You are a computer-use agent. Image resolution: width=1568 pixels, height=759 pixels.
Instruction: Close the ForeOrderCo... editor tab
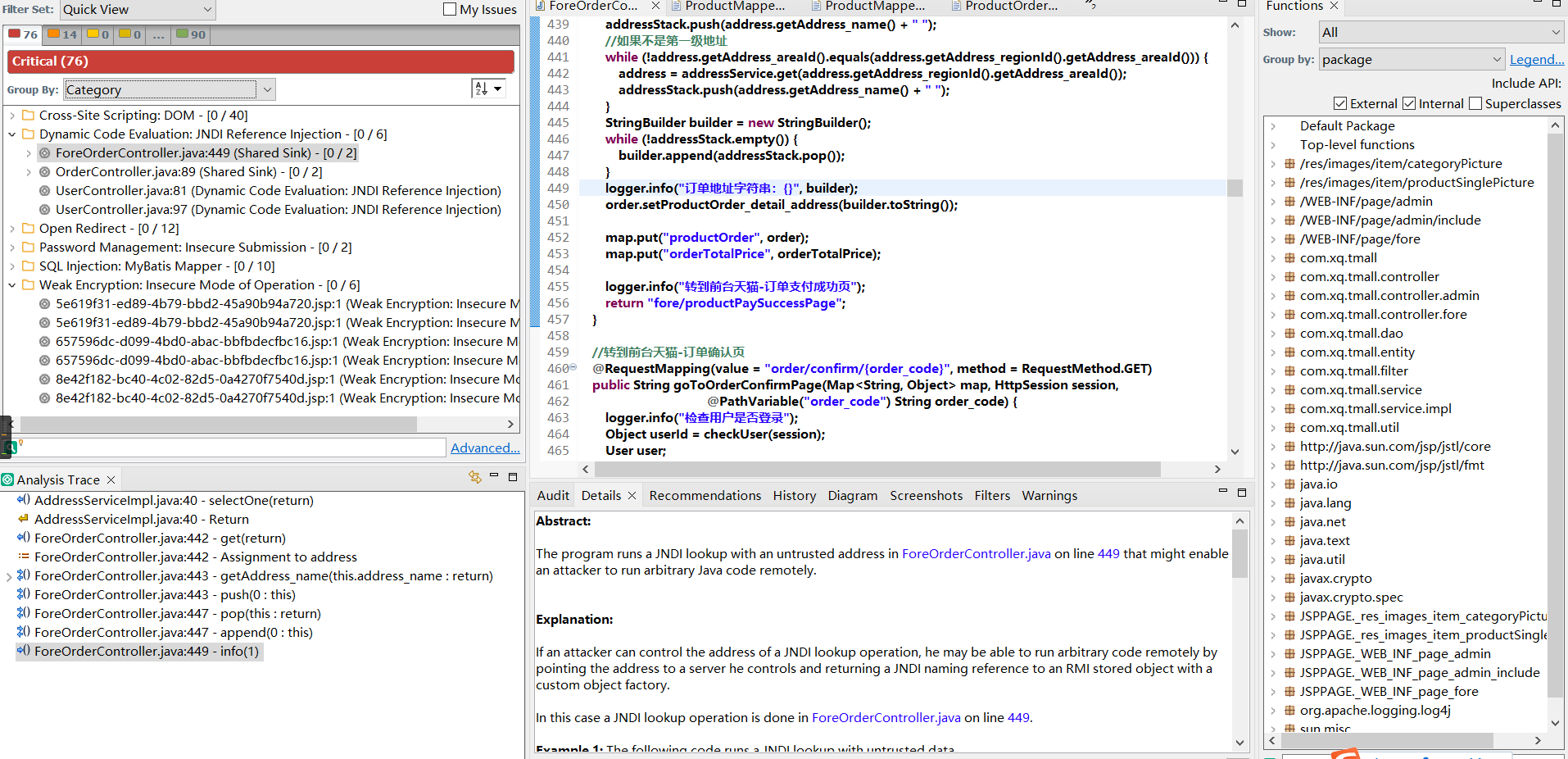tap(655, 6)
